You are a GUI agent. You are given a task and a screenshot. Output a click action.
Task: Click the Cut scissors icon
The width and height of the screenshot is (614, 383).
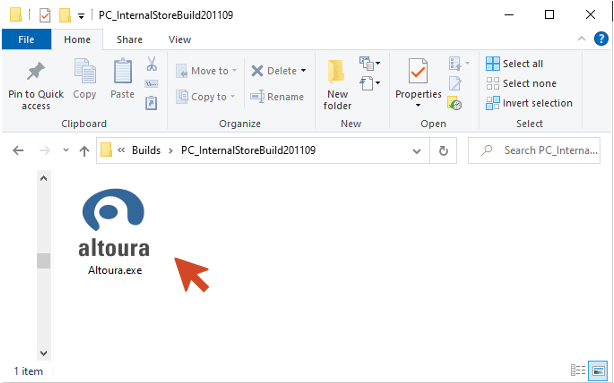(152, 64)
